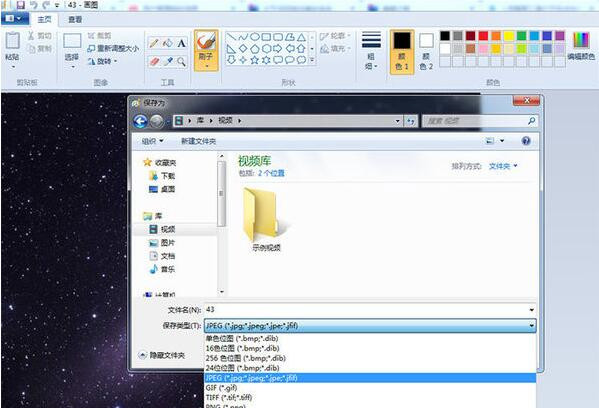
Task: Pick the Cloud callout shape
Action: click(301, 60)
